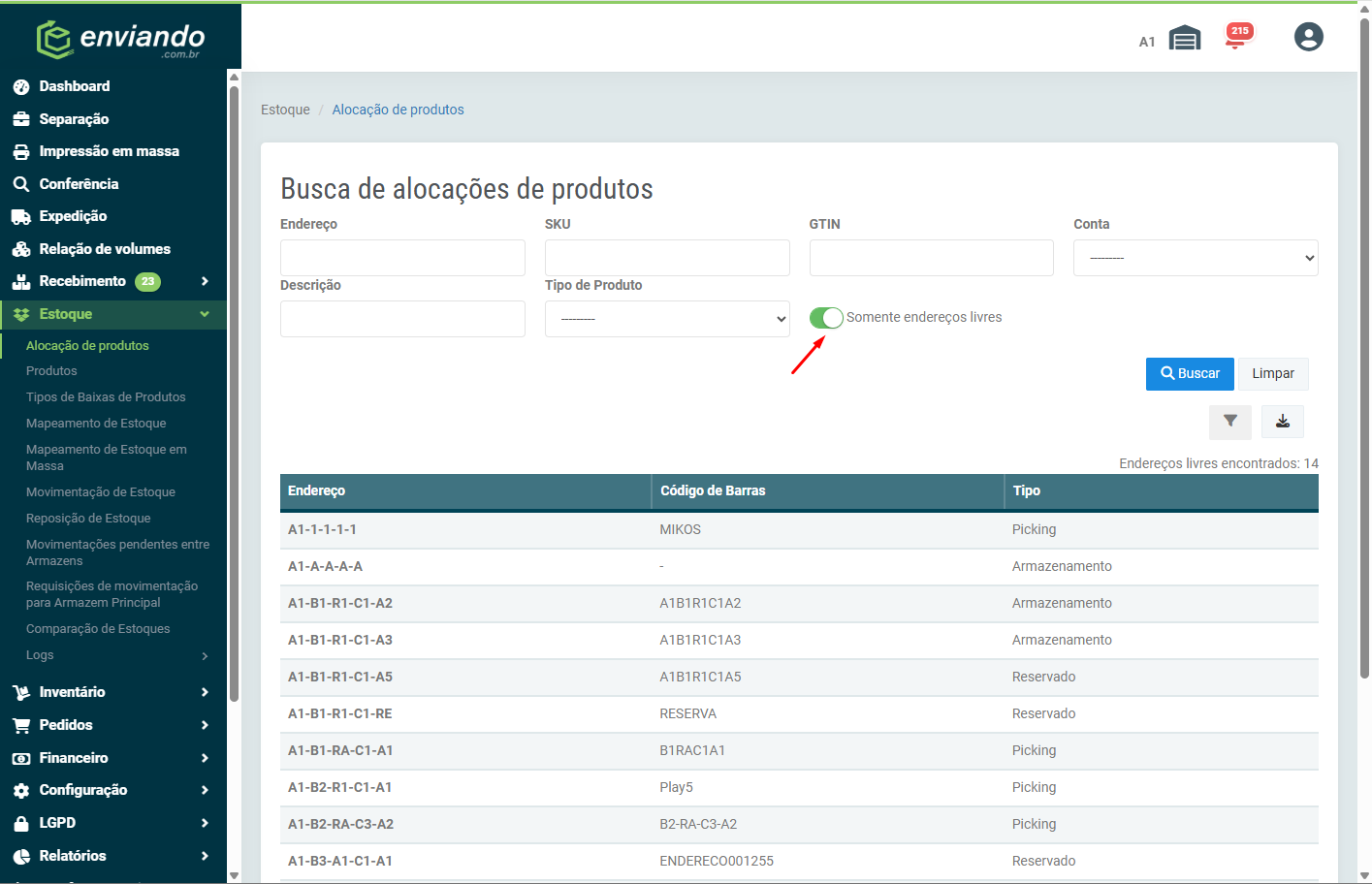Click the Estoque dropbox-style icon
This screenshot has height=884, width=1372.
(x=21, y=314)
